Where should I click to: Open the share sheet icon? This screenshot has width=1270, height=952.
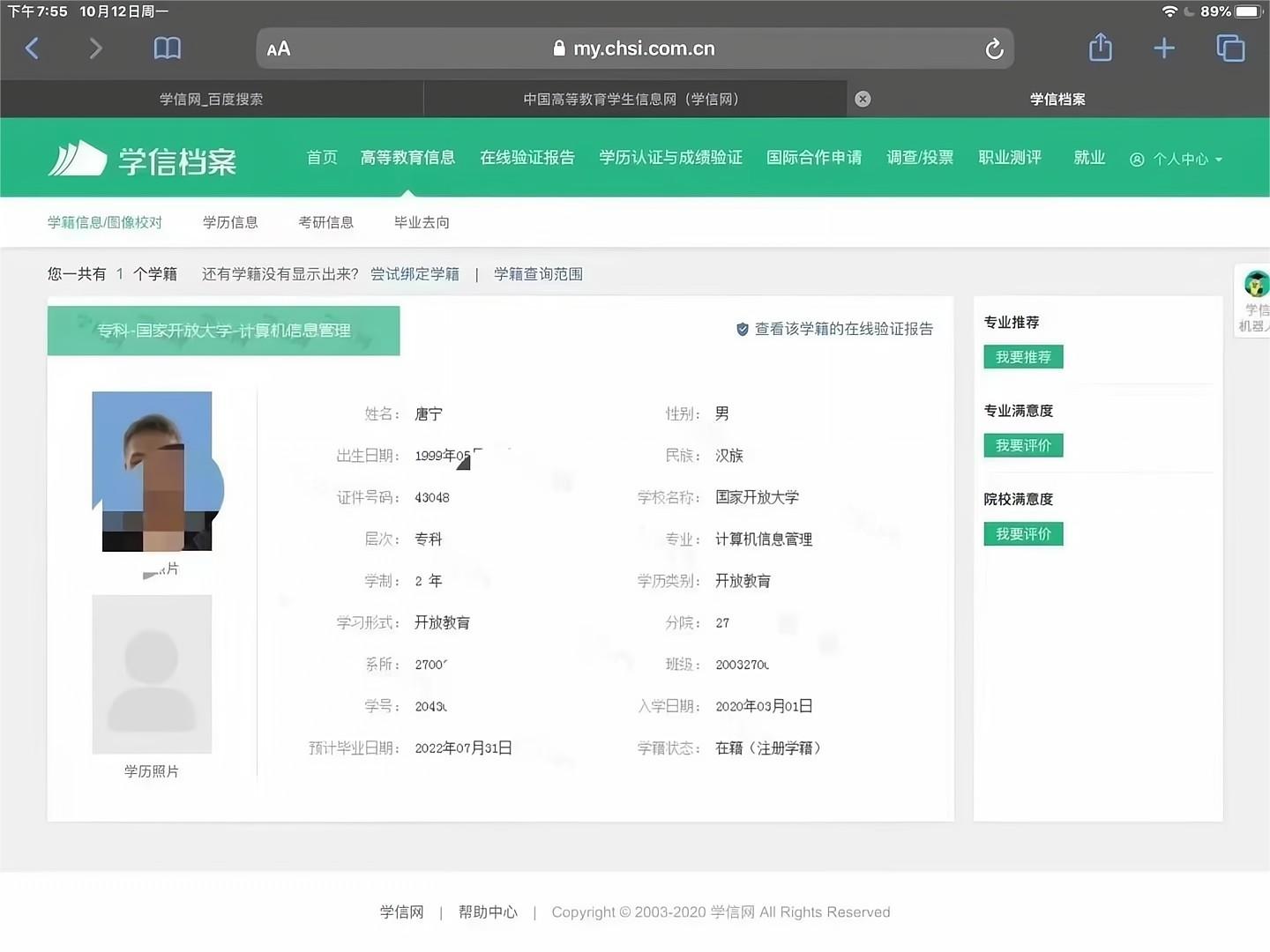(x=1100, y=48)
